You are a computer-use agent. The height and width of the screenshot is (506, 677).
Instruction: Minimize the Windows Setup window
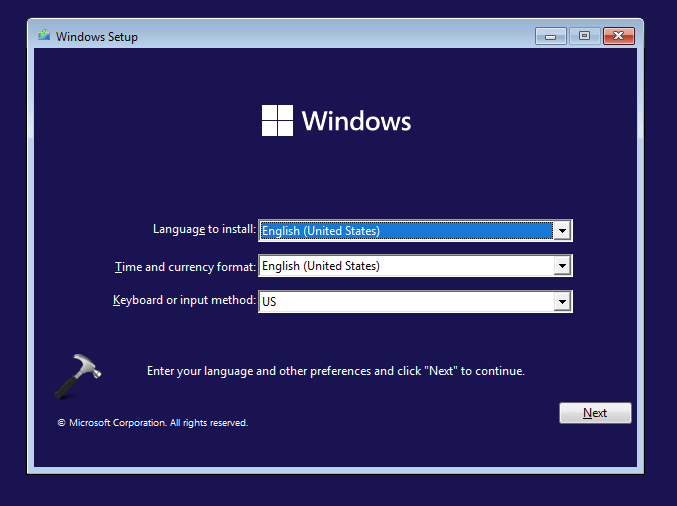click(x=550, y=36)
